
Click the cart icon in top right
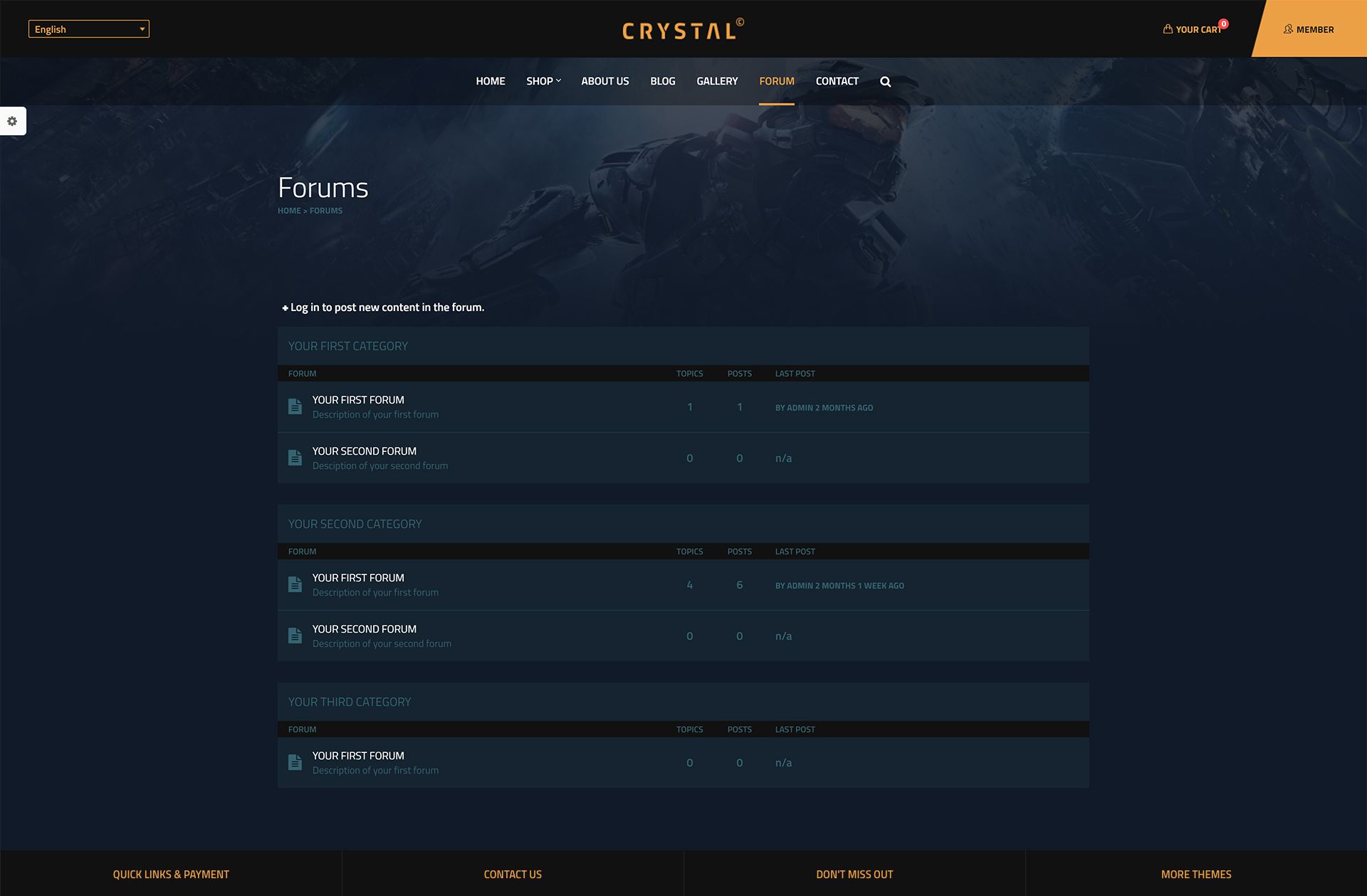click(1168, 28)
